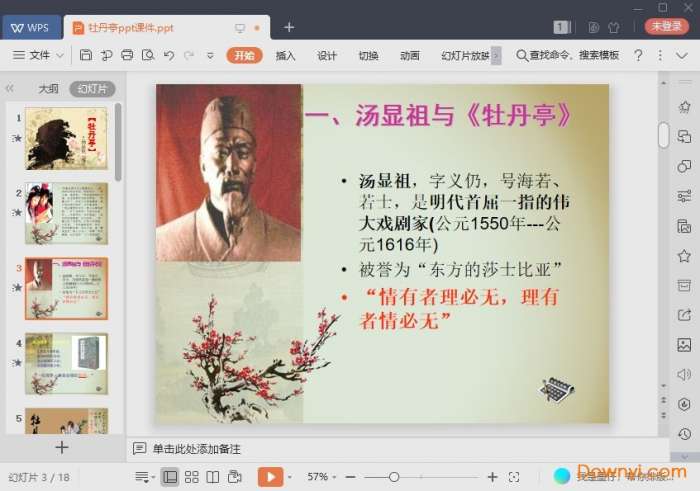Switch to 大纲 outline view
This screenshot has height=491, width=700.
coord(48,89)
